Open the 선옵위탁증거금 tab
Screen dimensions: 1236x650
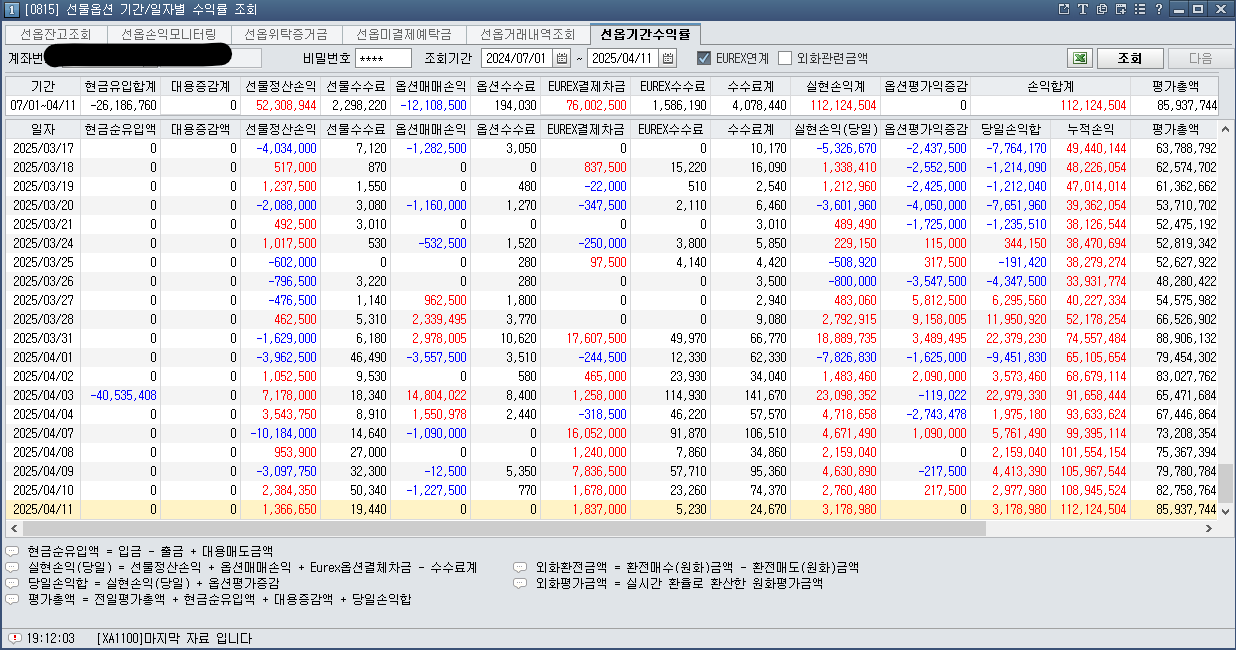[286, 34]
